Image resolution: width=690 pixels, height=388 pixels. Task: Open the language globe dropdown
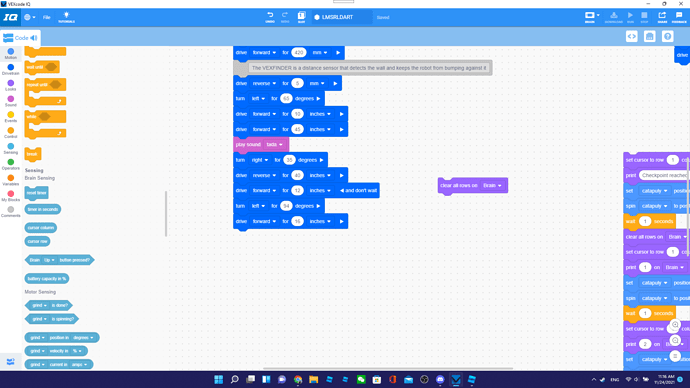tap(29, 17)
